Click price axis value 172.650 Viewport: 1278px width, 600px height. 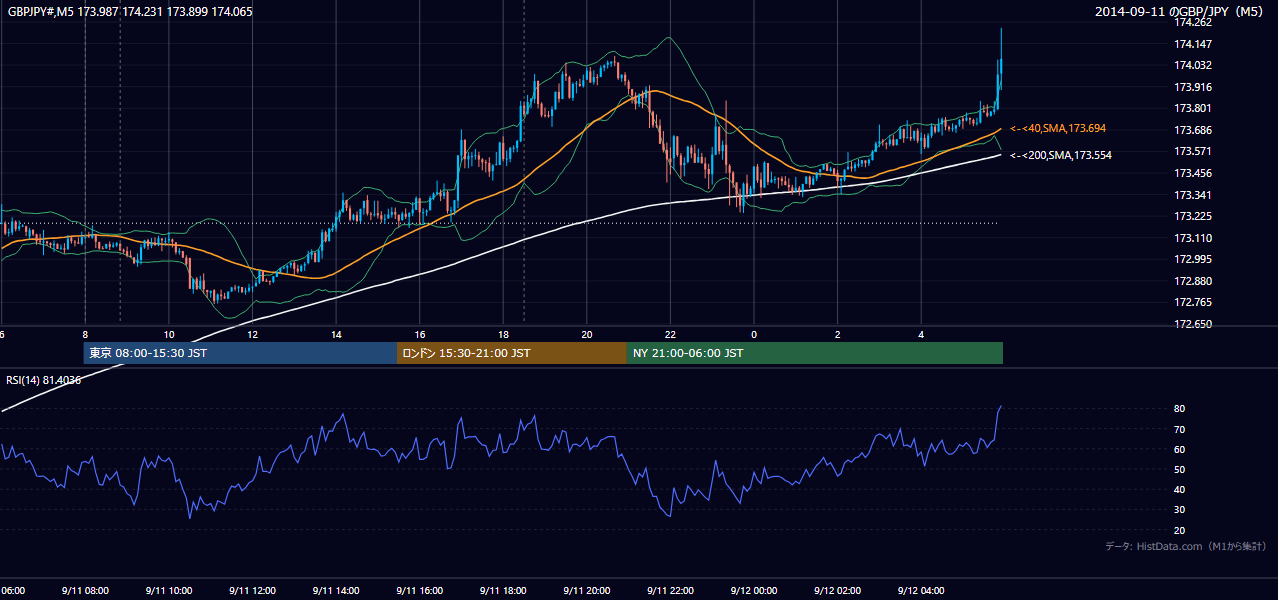coord(1192,324)
